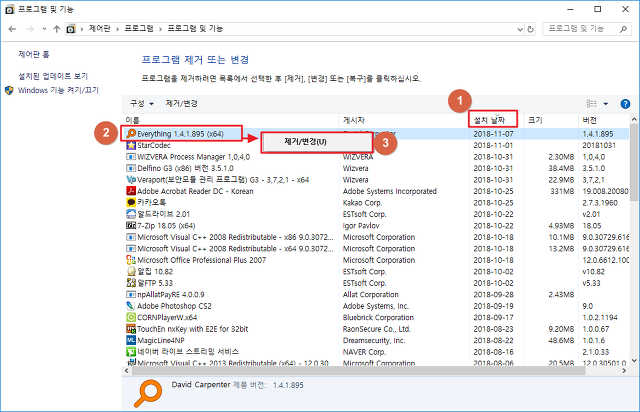Click the 제거/변경 toolbar button
This screenshot has width=640, height=412.
[182, 103]
